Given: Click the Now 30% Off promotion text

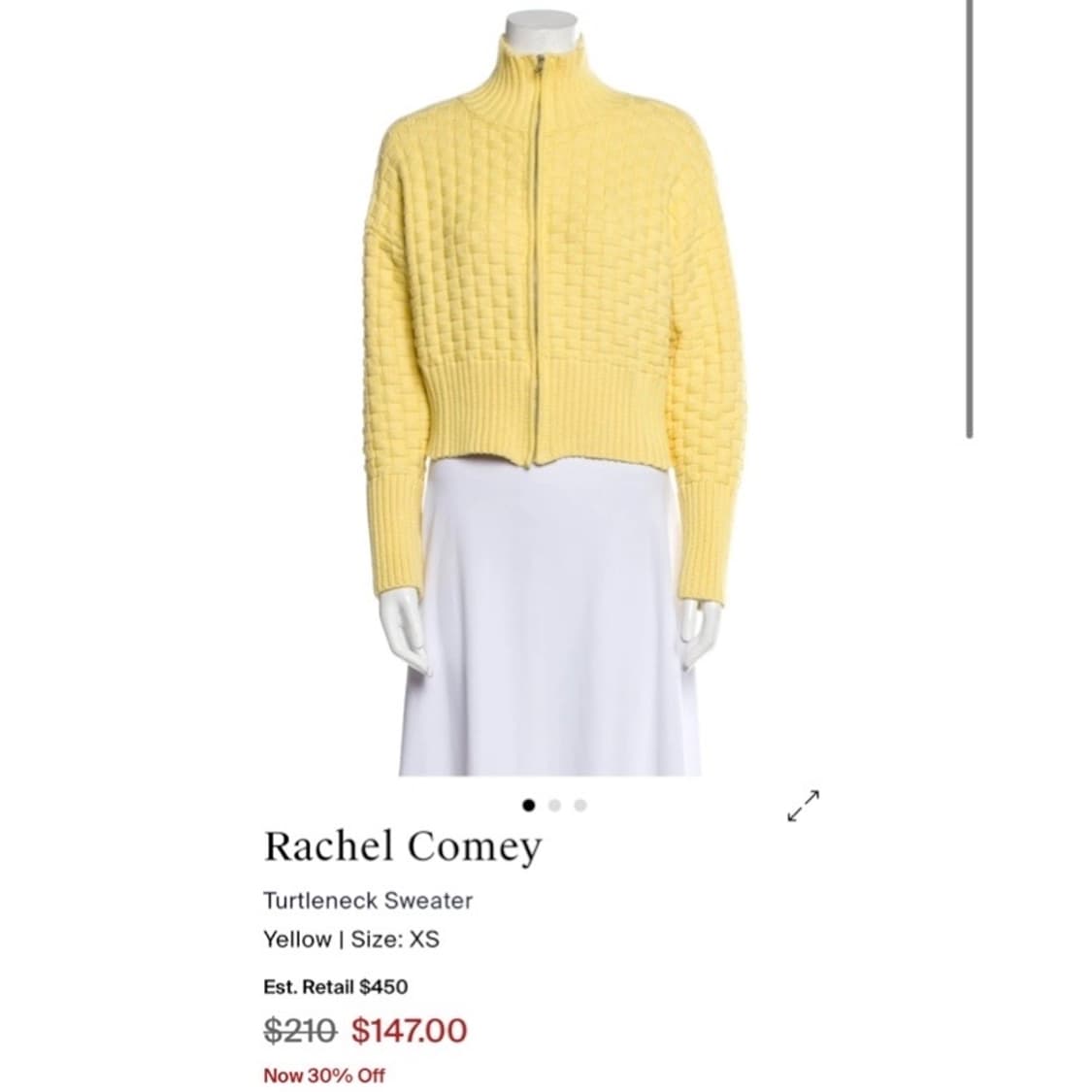Looking at the screenshot, I should click(324, 1075).
